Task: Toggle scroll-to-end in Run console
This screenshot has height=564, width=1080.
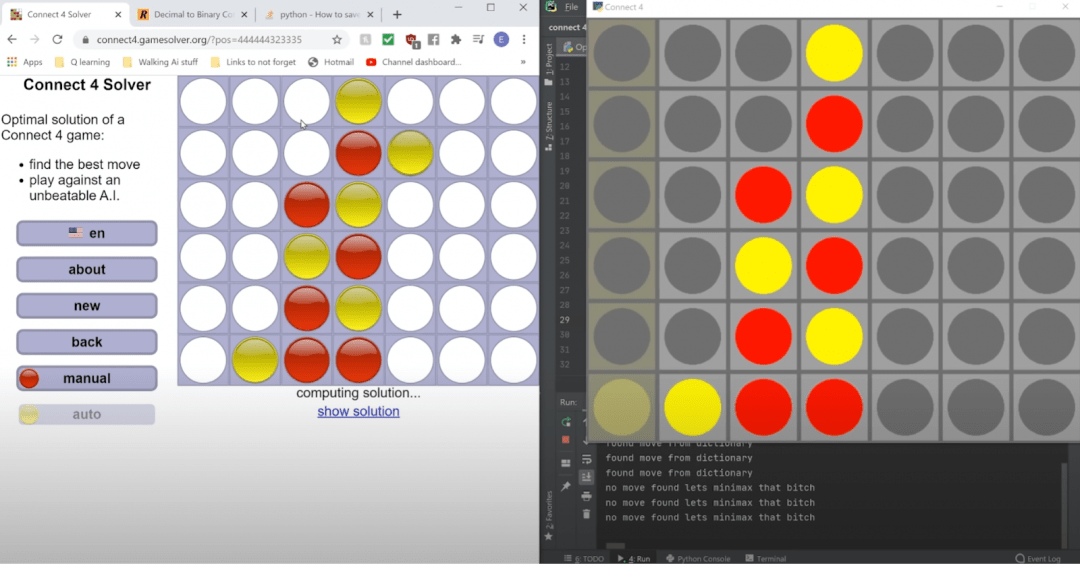Action: coord(586,477)
